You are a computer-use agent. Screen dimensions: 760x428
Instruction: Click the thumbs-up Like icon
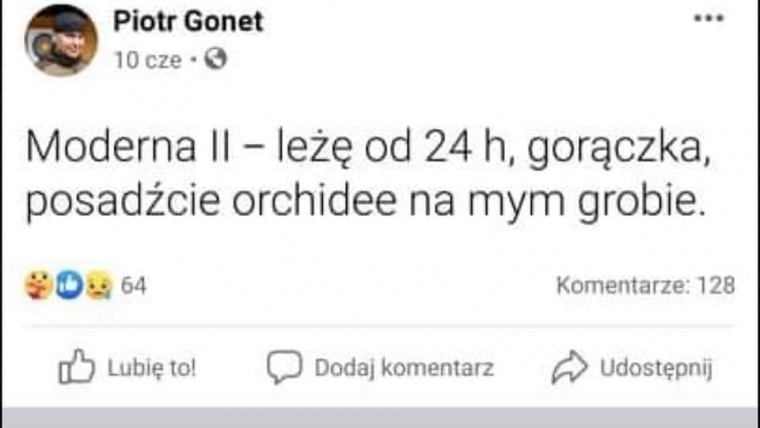(x=77, y=368)
